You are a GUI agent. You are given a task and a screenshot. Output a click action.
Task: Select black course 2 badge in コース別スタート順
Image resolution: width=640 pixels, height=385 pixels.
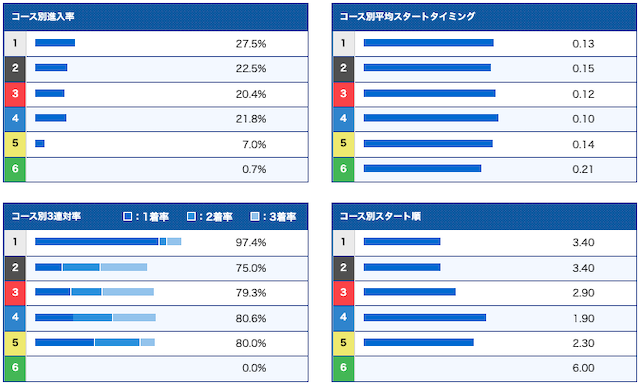[x=343, y=268]
